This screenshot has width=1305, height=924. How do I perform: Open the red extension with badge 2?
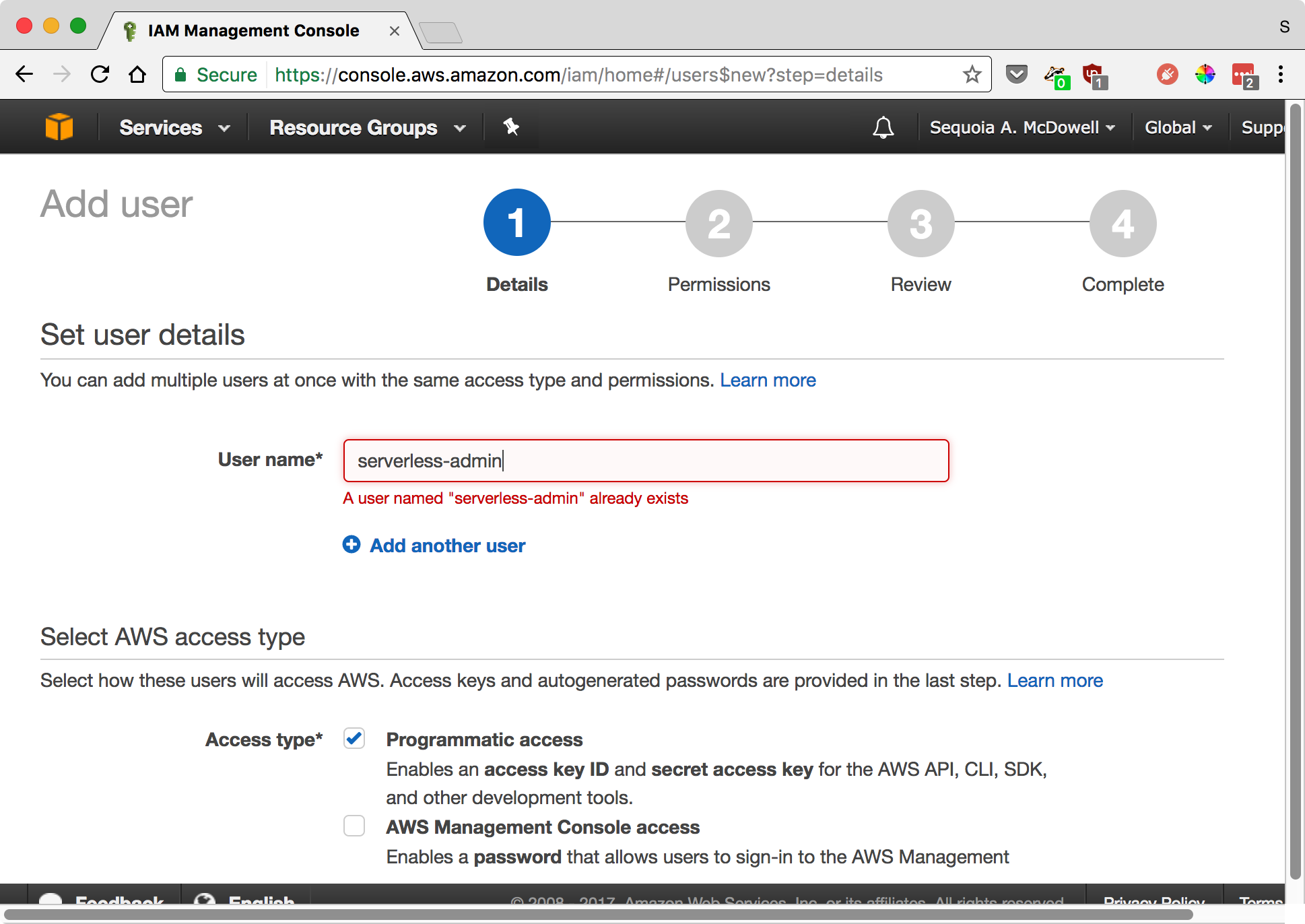point(1244,76)
